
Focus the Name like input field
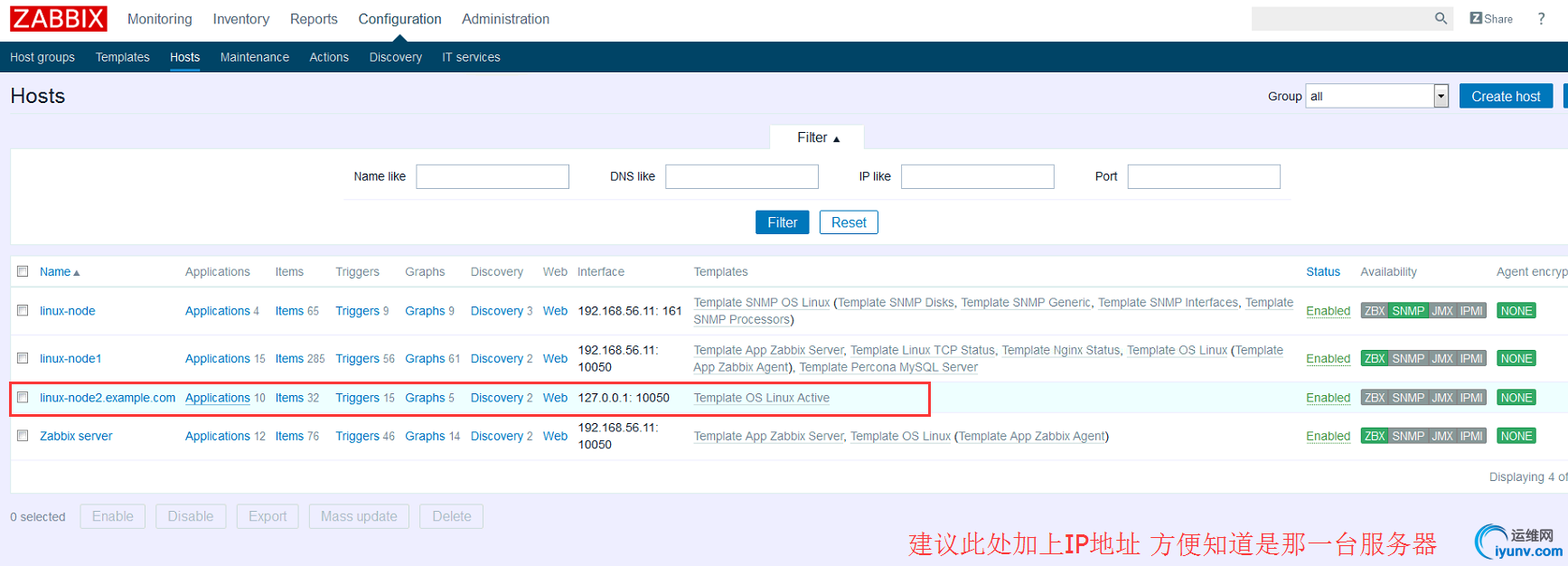(493, 176)
